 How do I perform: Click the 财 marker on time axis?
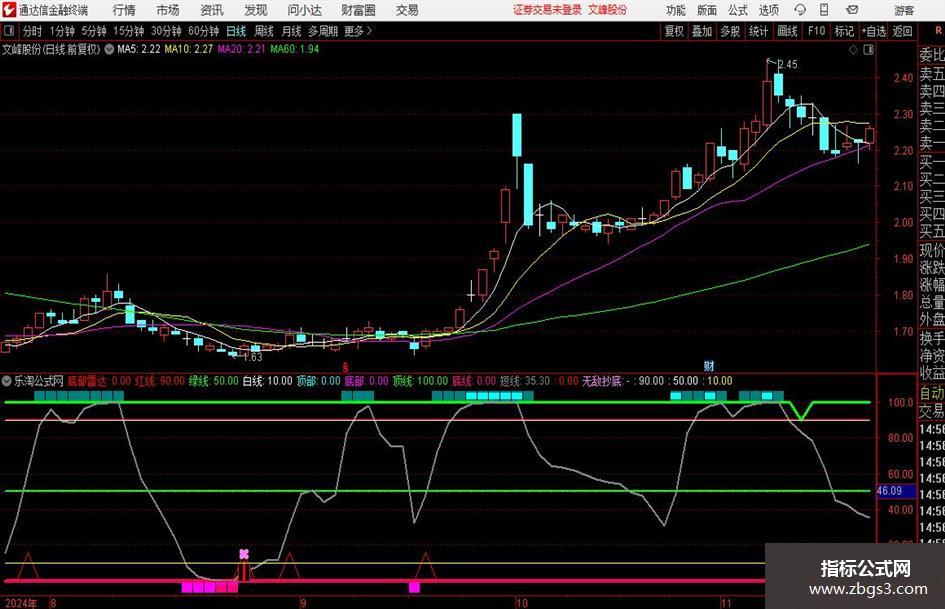click(709, 366)
